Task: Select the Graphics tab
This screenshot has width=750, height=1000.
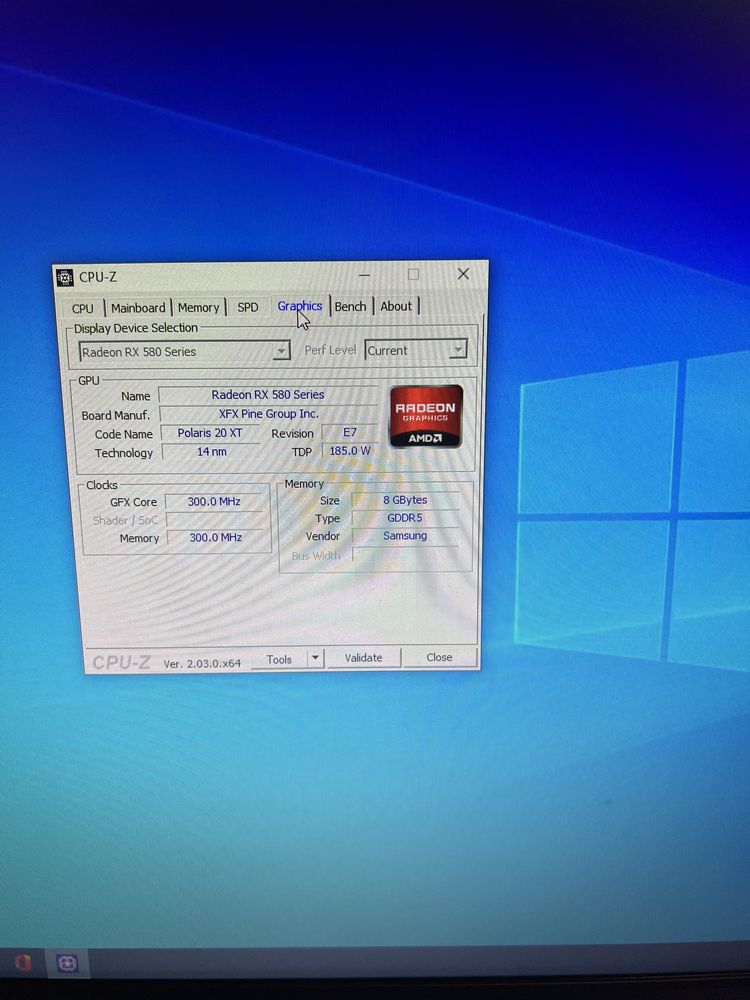Action: (x=300, y=306)
